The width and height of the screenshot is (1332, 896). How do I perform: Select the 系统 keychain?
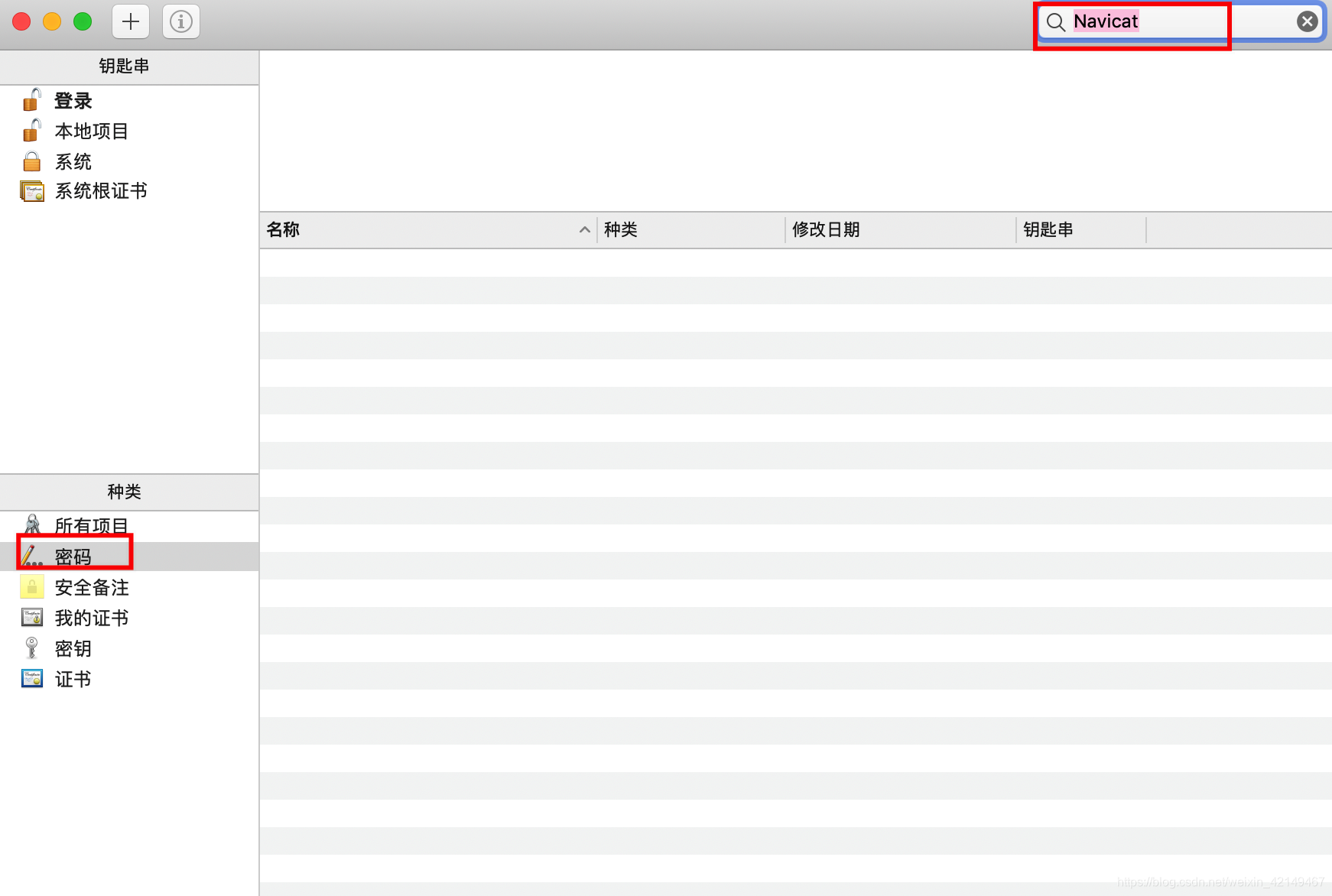[x=129, y=161]
